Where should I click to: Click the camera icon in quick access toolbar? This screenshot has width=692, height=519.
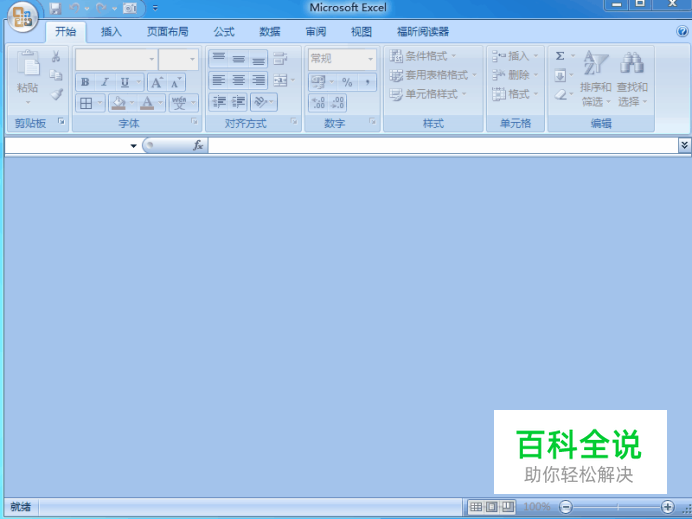(130, 8)
